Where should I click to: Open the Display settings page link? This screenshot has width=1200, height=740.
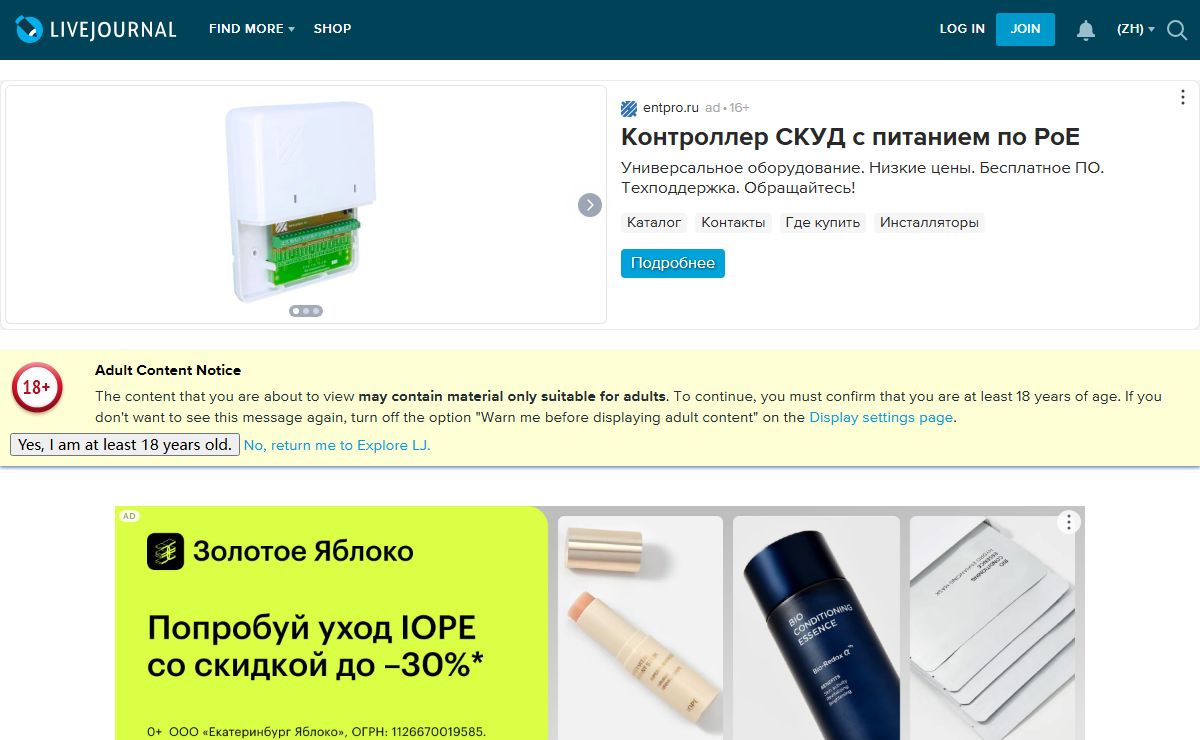(x=881, y=417)
